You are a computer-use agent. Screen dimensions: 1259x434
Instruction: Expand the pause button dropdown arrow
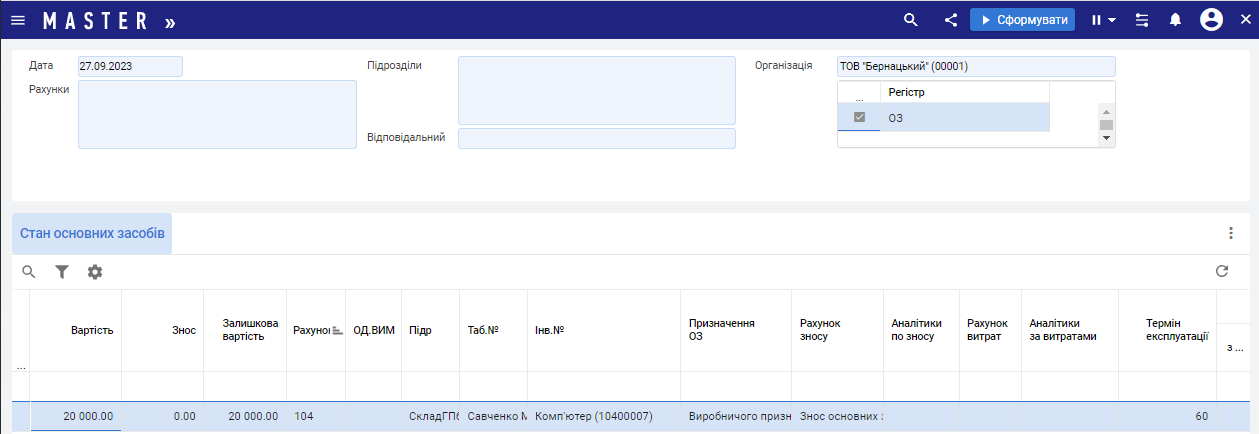point(1112,20)
